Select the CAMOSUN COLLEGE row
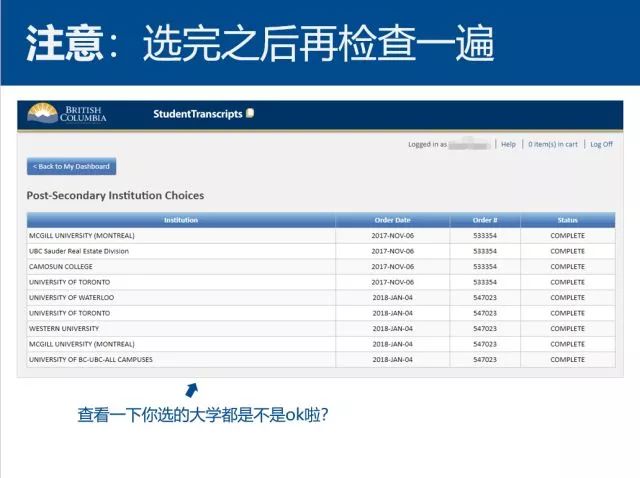Viewport: 640px width, 478px height. coord(321,267)
